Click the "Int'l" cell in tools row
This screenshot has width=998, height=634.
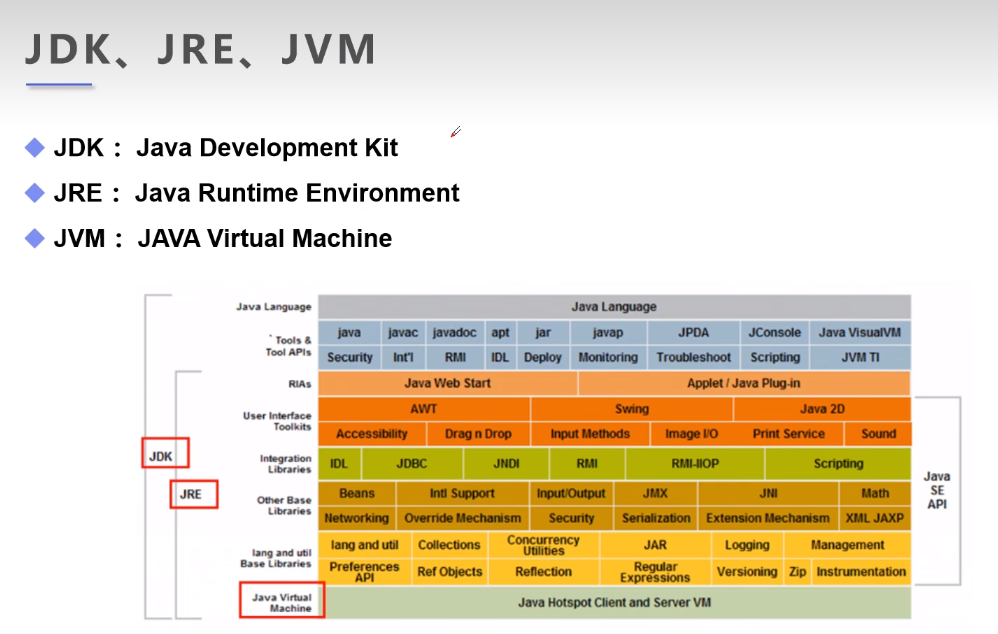click(404, 357)
